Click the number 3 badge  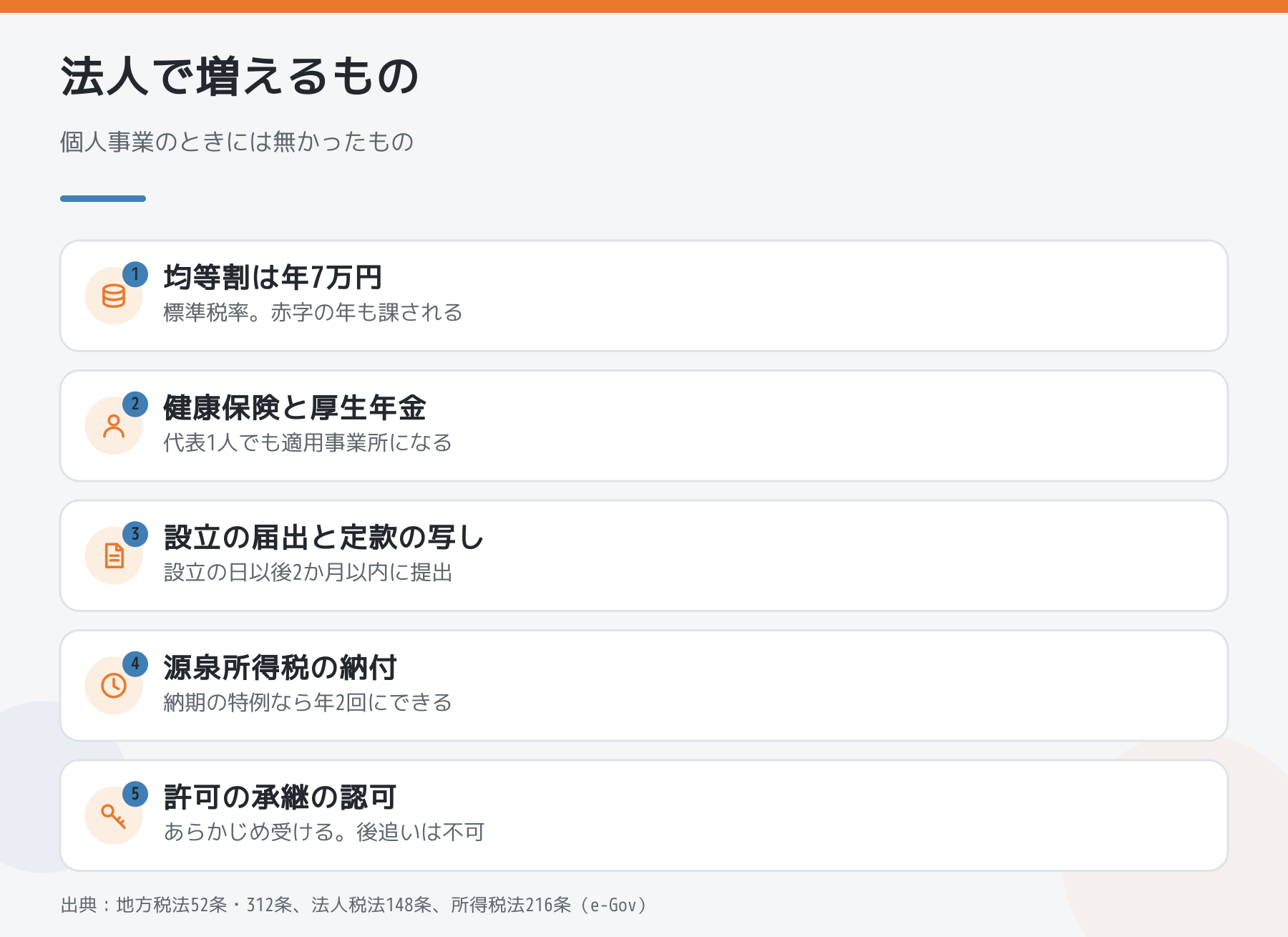pos(135,534)
